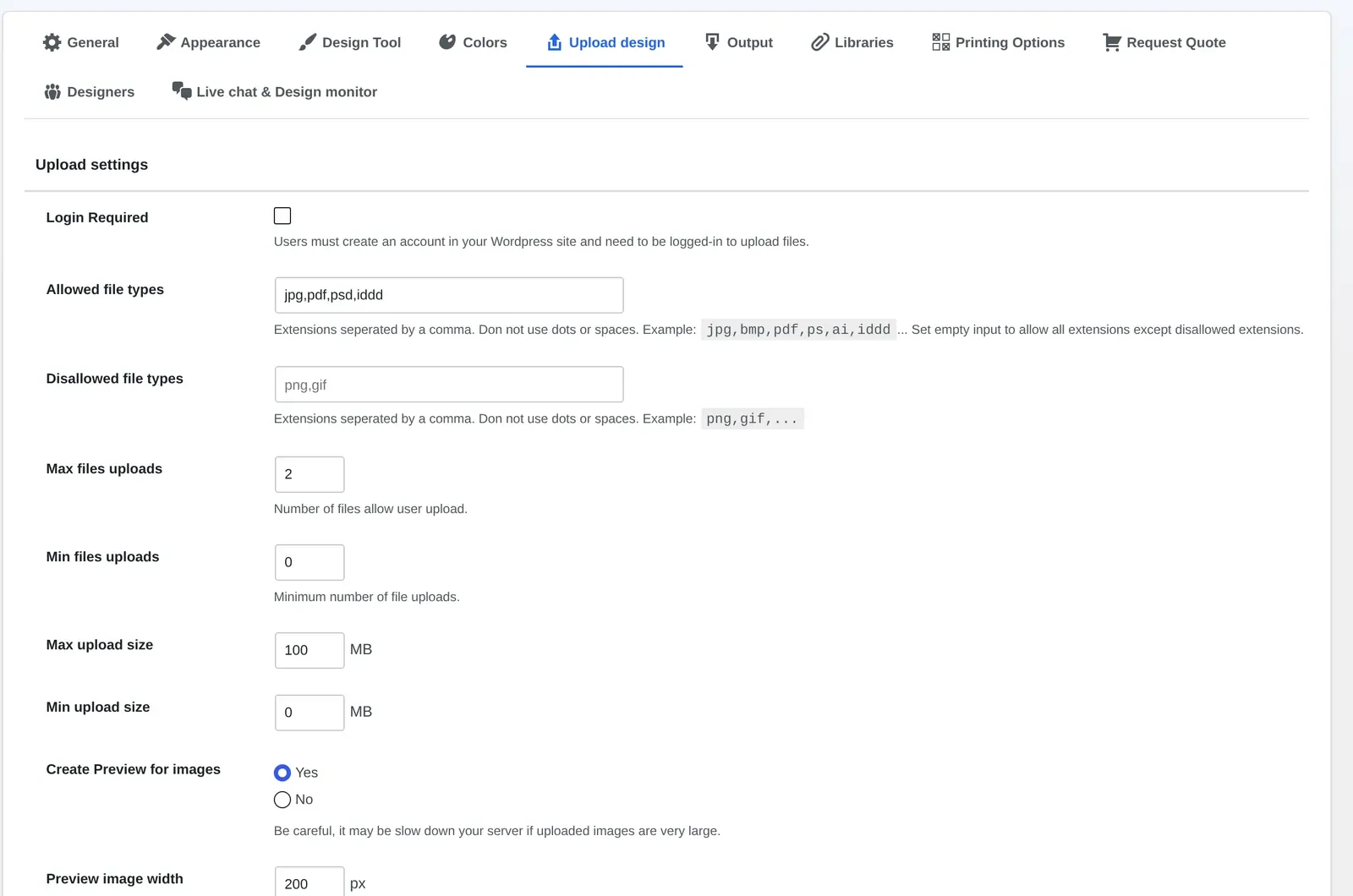Click the 'Be careful, it may be slow' warning
Viewport: 1353px width, 896px height.
click(497, 831)
